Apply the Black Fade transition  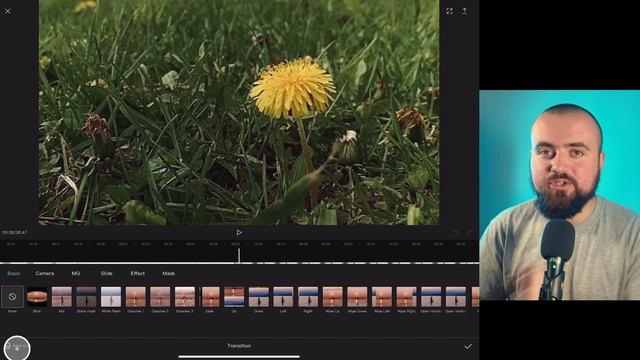point(86,297)
